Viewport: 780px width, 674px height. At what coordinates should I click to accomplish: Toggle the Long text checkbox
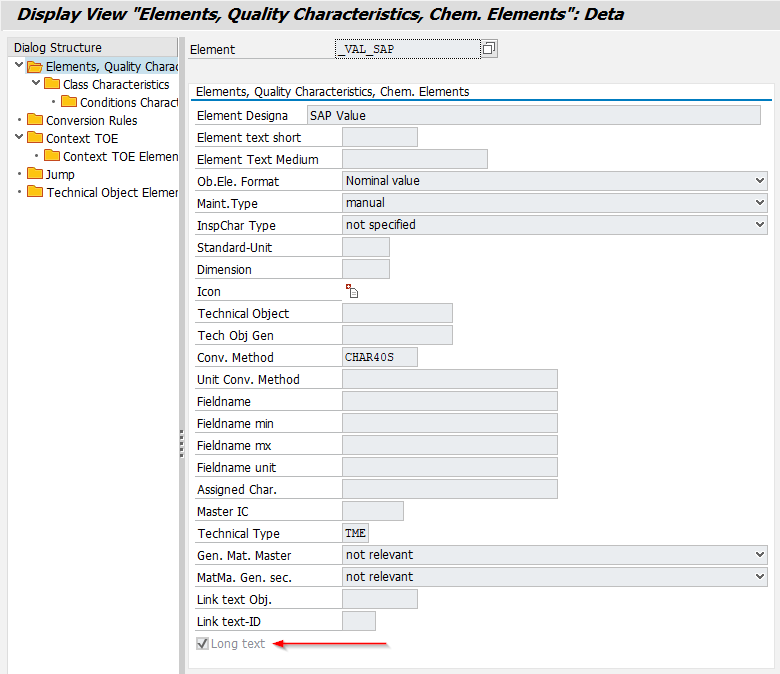coord(203,644)
